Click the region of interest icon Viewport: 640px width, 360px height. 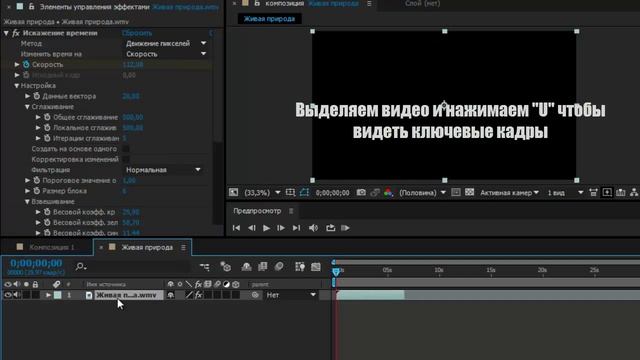[456, 192]
